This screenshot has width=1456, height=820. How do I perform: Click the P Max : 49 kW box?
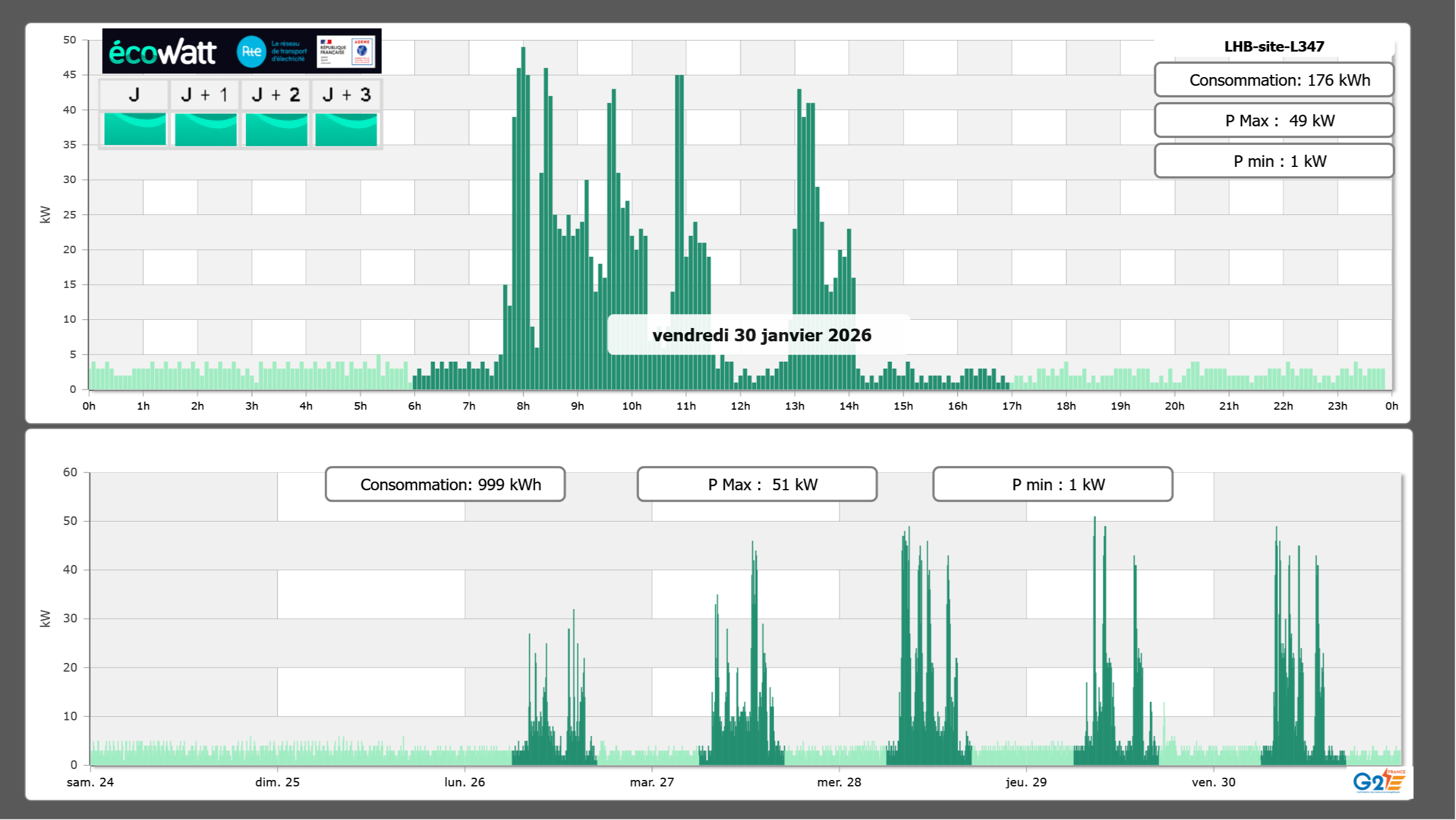(x=1273, y=121)
